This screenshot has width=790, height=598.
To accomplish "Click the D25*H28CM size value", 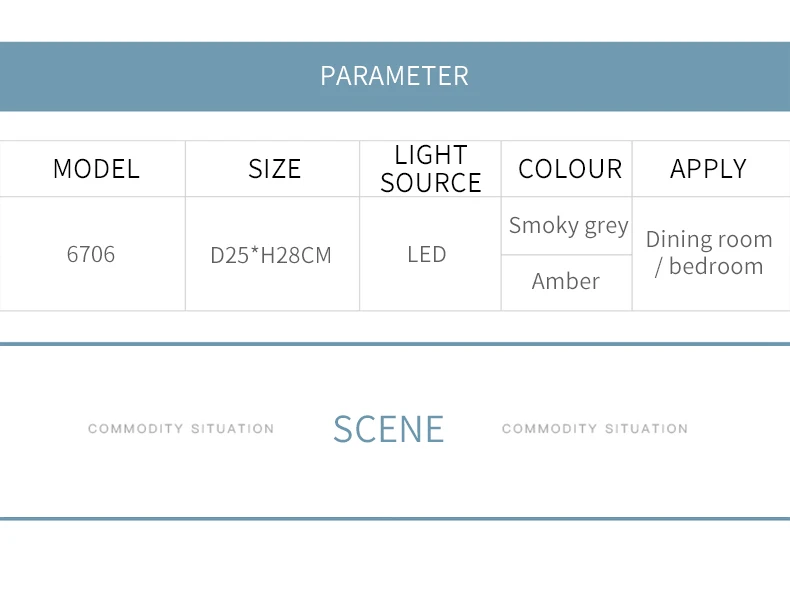I will (270, 255).
